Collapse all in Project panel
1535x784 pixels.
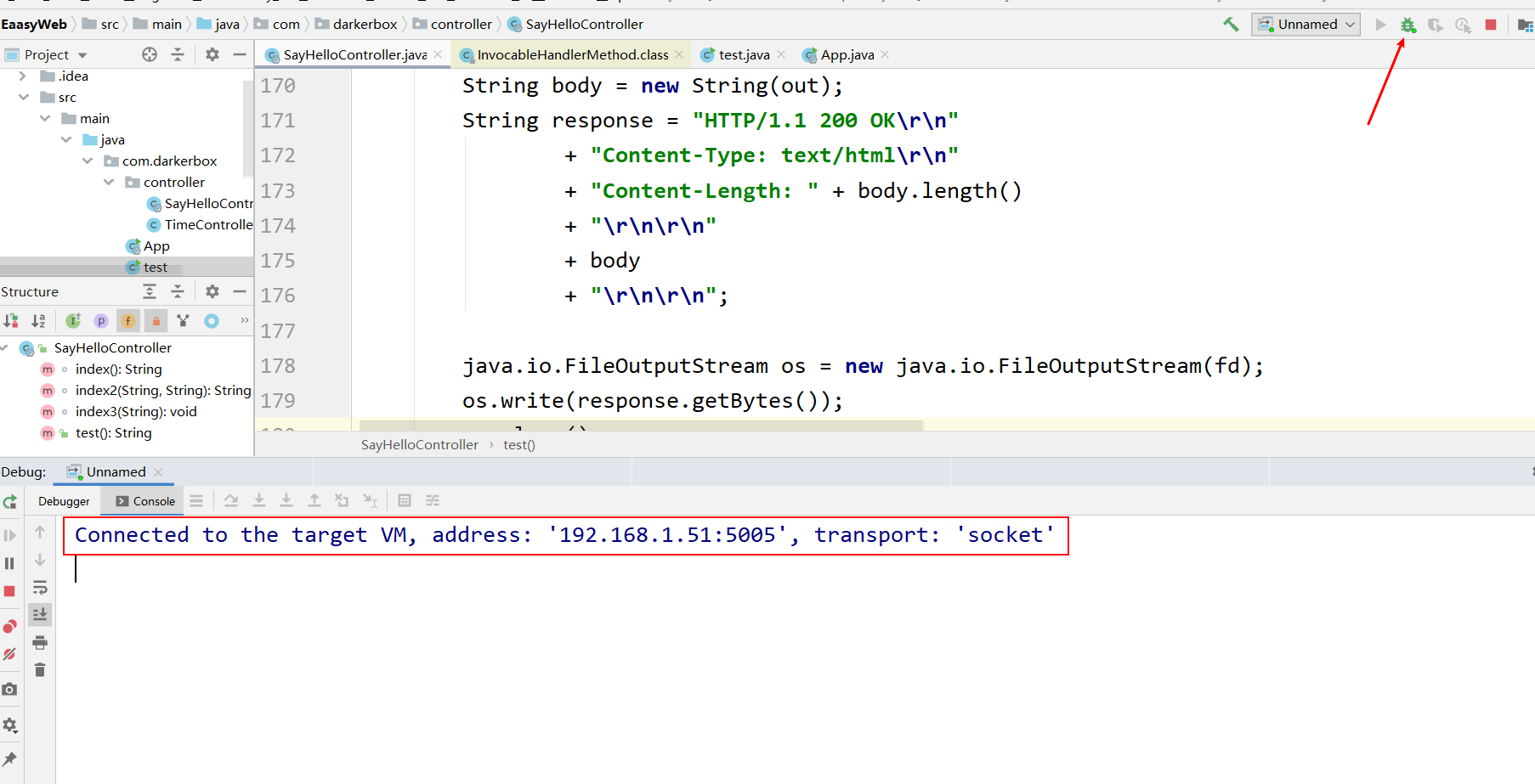[x=178, y=54]
